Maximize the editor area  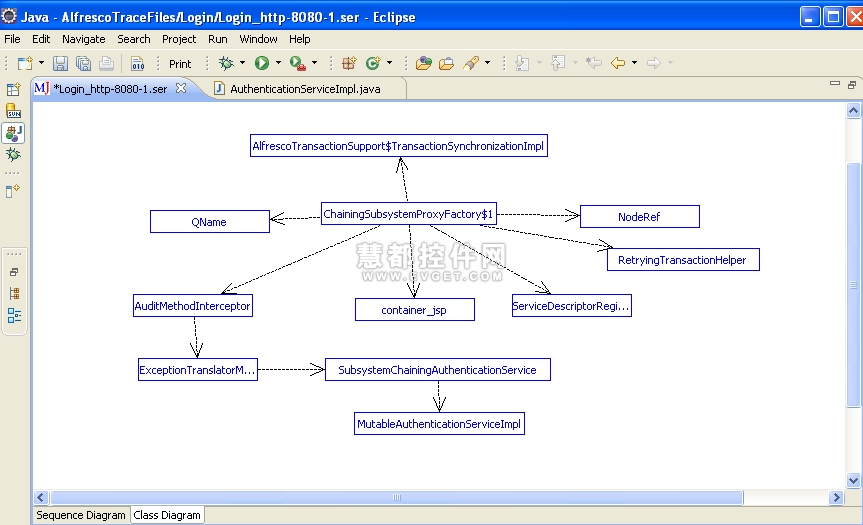pos(852,85)
